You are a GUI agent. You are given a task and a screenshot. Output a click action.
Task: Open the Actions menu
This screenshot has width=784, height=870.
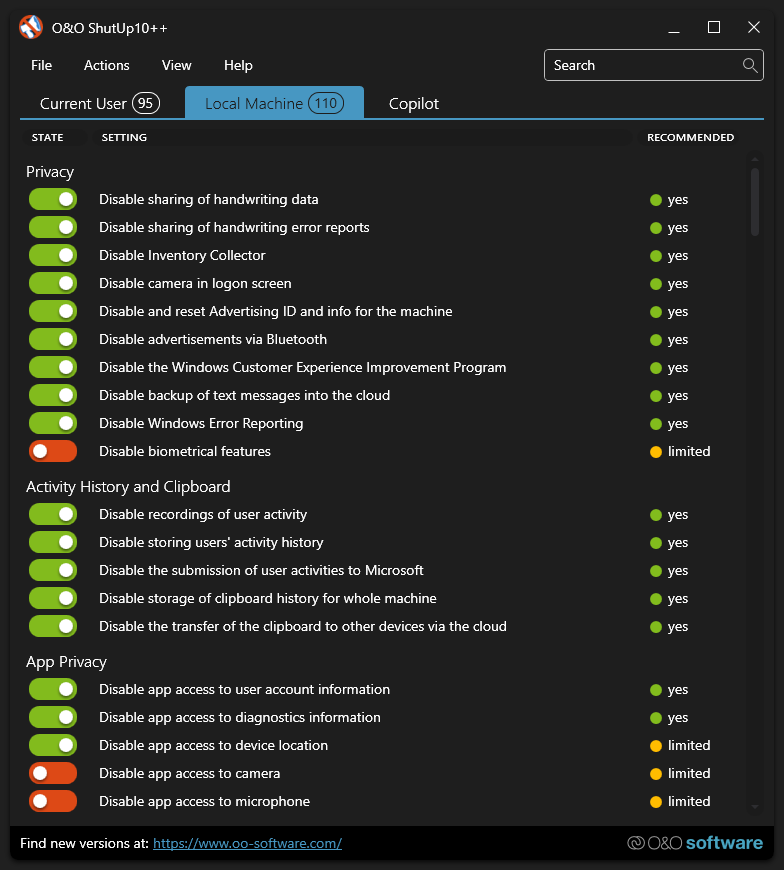pos(106,66)
